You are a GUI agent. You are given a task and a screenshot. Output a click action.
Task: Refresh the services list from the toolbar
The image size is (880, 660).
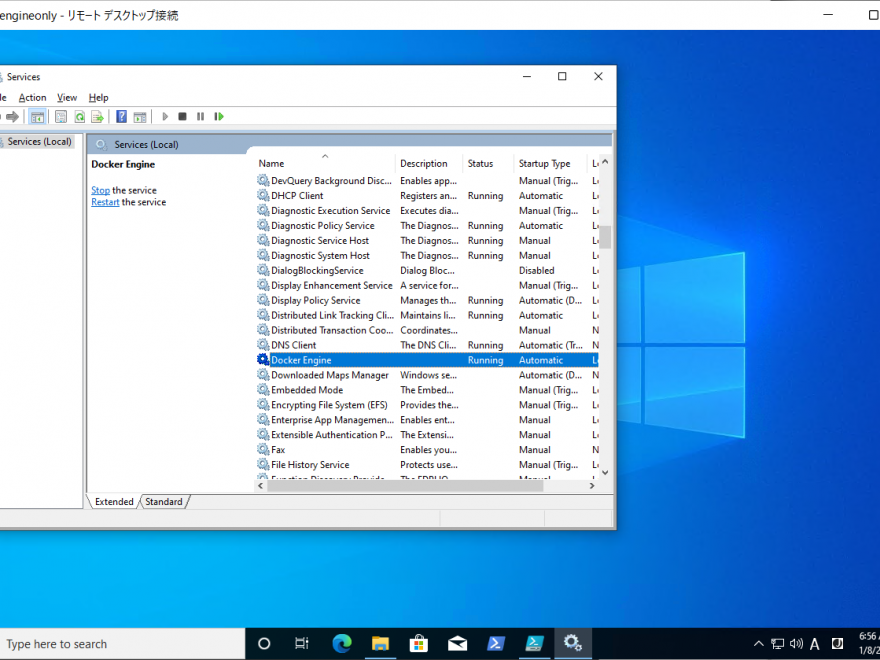[80, 117]
